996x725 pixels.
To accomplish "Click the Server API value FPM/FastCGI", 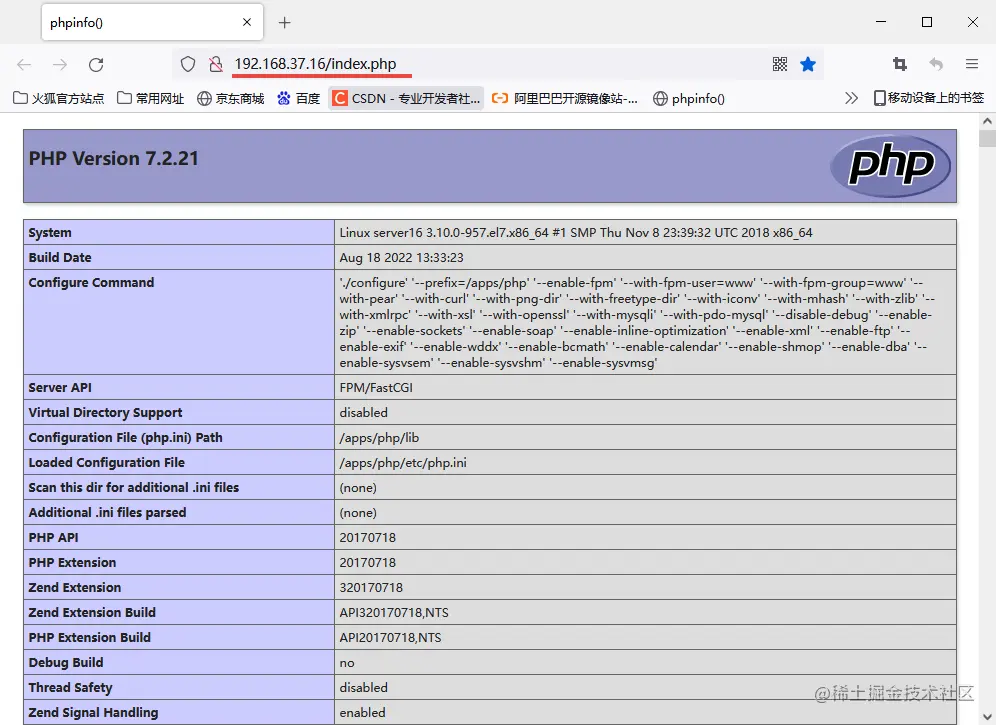I will click(376, 388).
